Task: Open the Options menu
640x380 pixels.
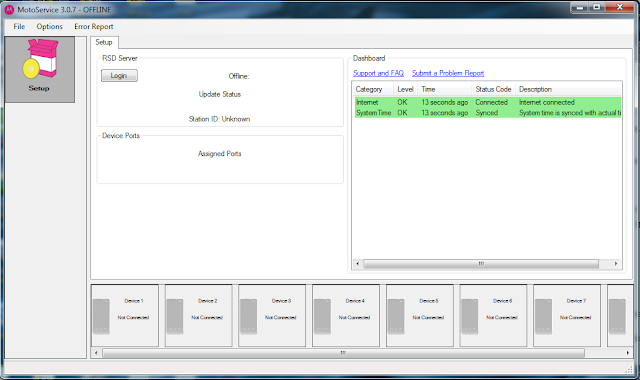Action: [49, 27]
